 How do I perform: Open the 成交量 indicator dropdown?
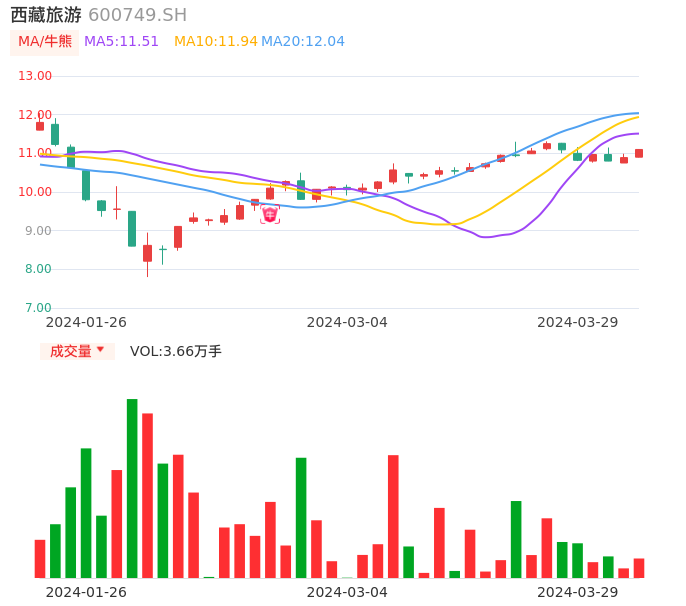click(71, 351)
